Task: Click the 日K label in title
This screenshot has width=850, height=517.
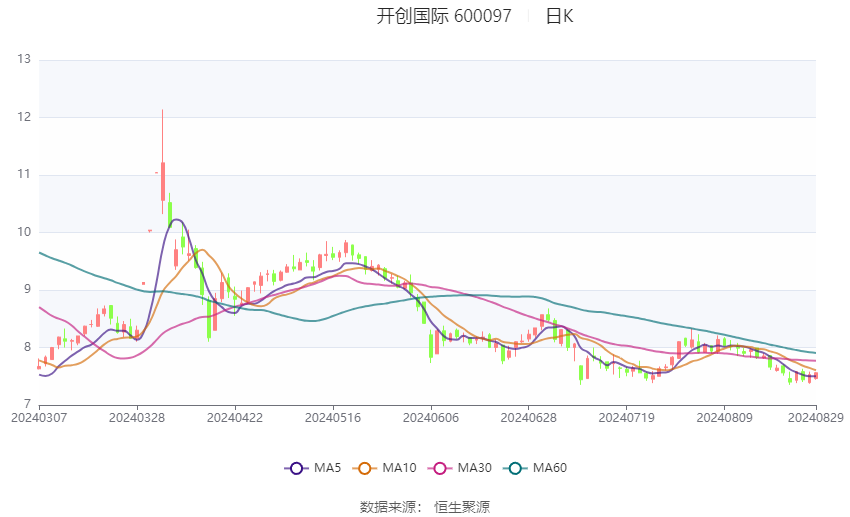Action: (559, 16)
